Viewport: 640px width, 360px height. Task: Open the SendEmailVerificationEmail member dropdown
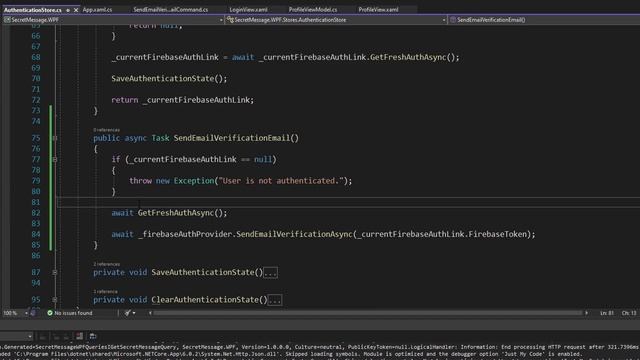point(544,20)
